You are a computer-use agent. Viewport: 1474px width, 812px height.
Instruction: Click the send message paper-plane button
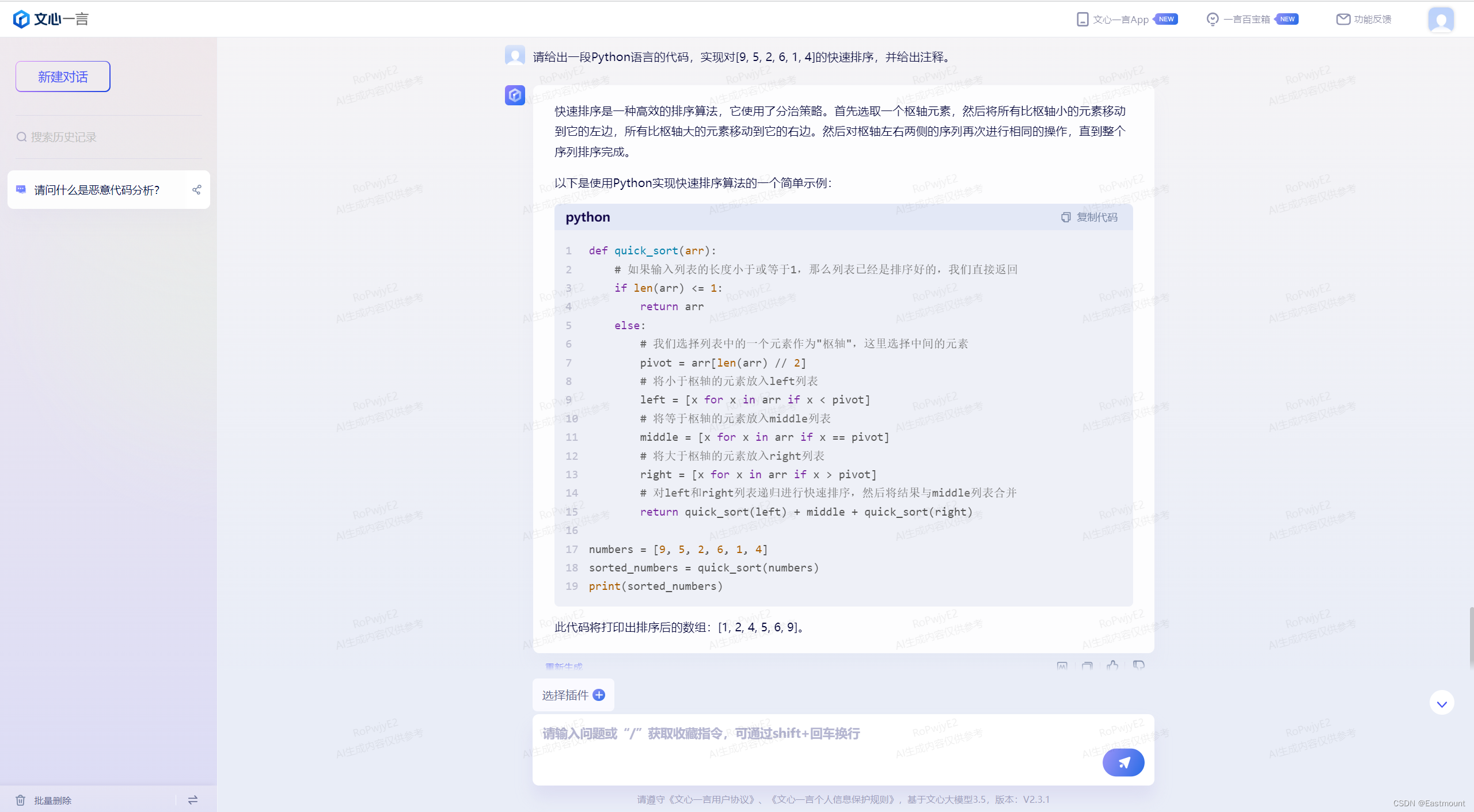tap(1123, 762)
